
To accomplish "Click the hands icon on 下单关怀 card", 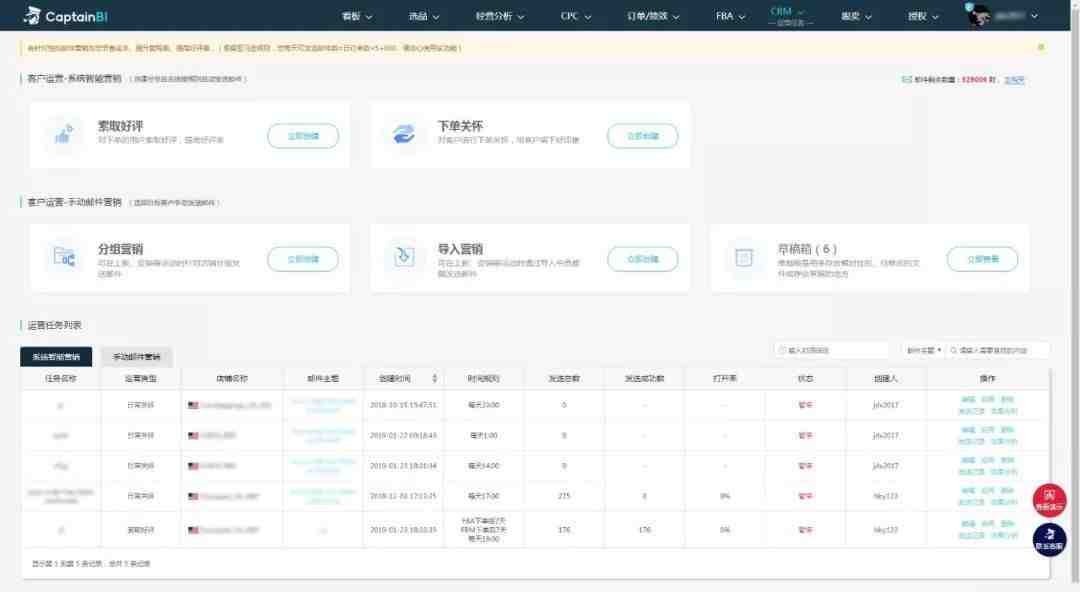I will pos(404,134).
